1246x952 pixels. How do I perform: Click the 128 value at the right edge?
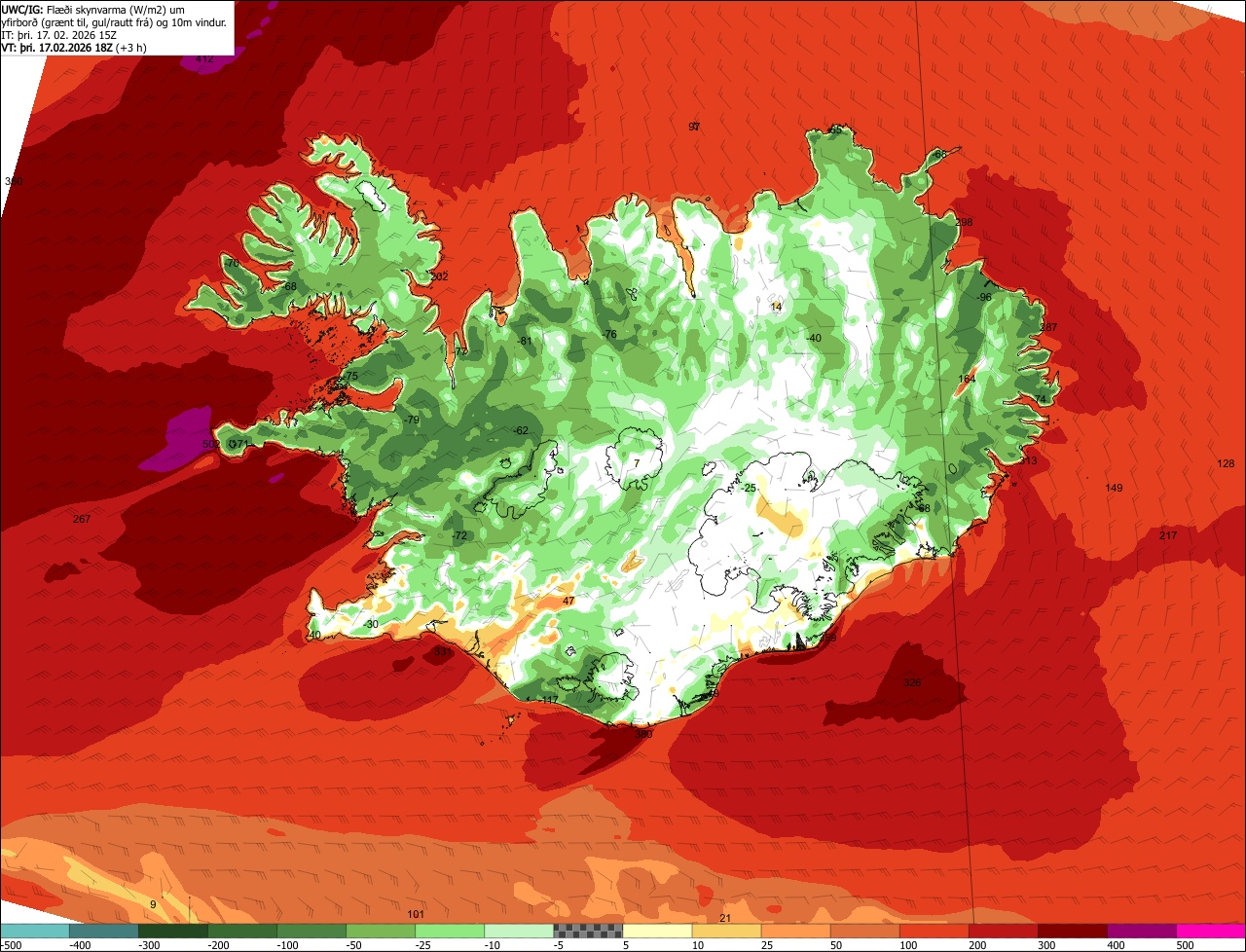pos(1226,464)
